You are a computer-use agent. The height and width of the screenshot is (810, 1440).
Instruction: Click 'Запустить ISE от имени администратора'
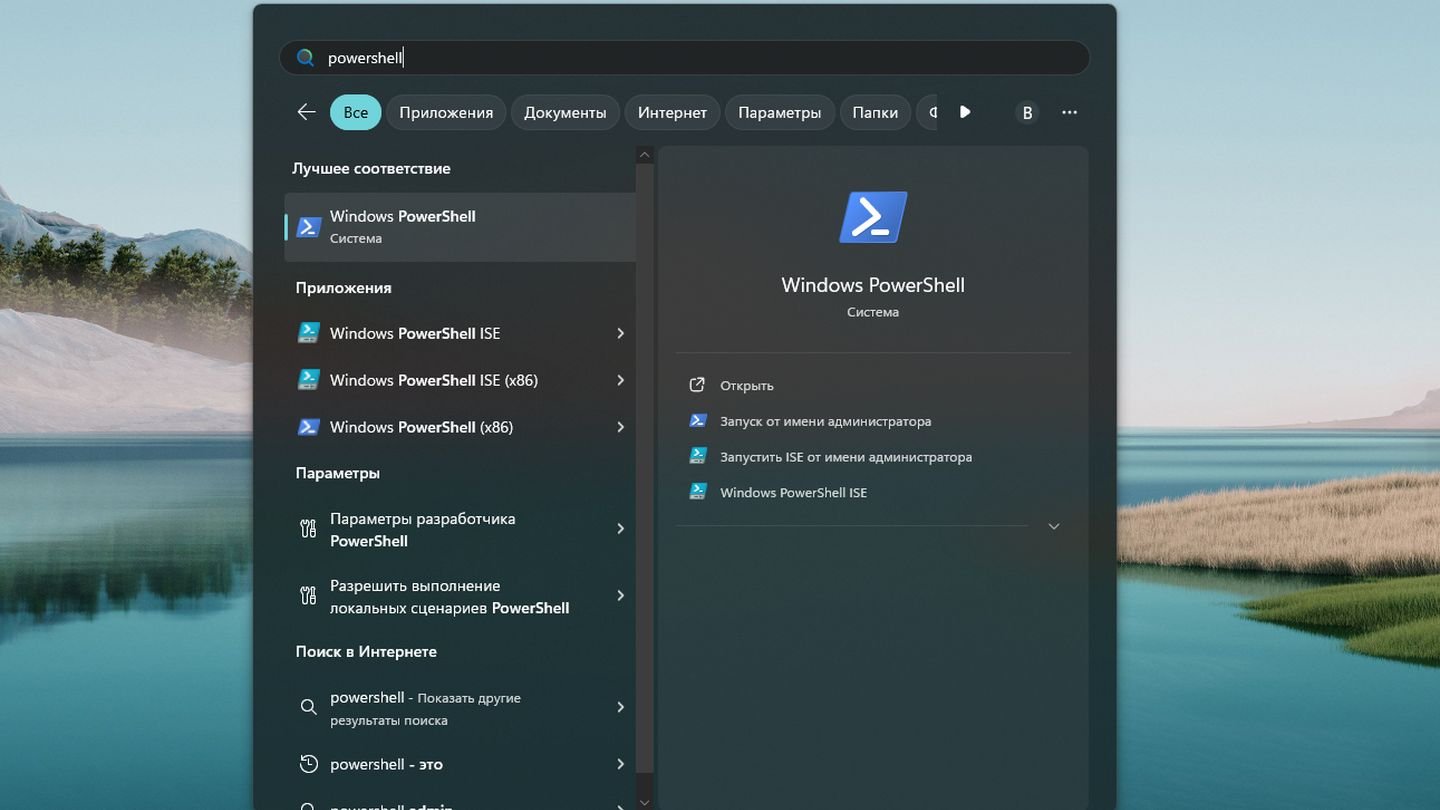[846, 457]
